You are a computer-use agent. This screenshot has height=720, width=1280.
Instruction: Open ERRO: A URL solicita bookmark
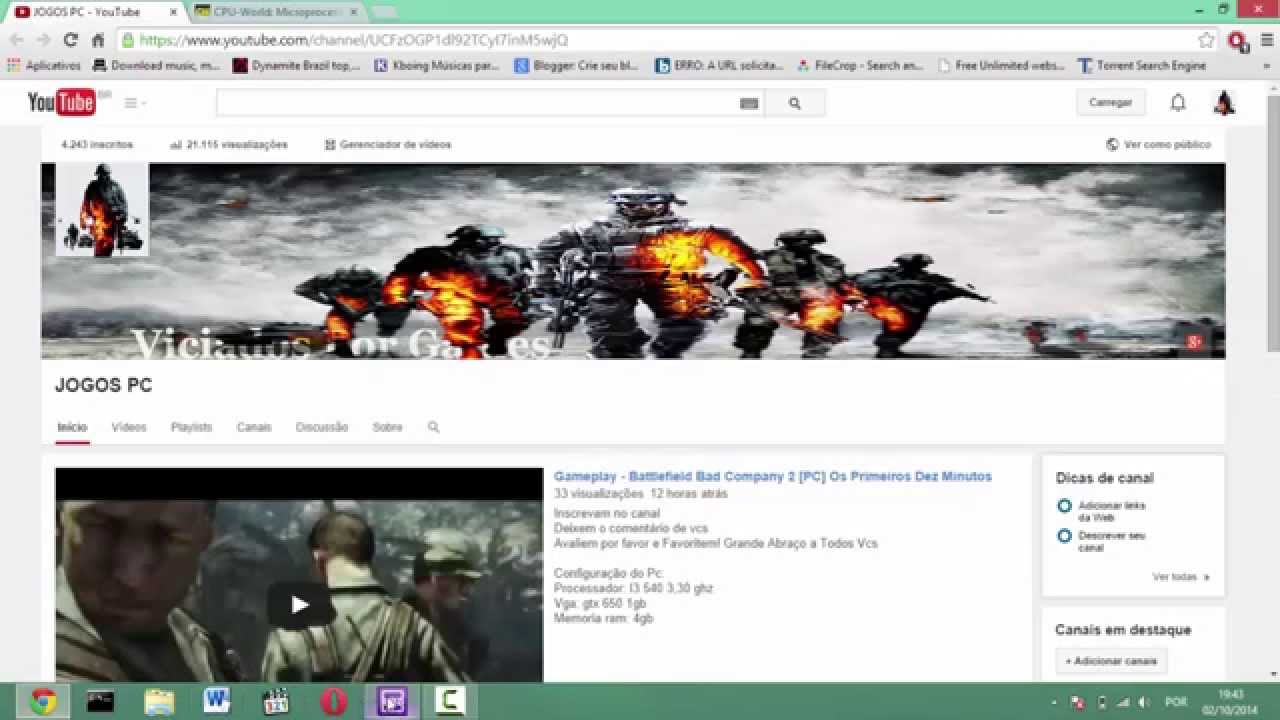(719, 66)
